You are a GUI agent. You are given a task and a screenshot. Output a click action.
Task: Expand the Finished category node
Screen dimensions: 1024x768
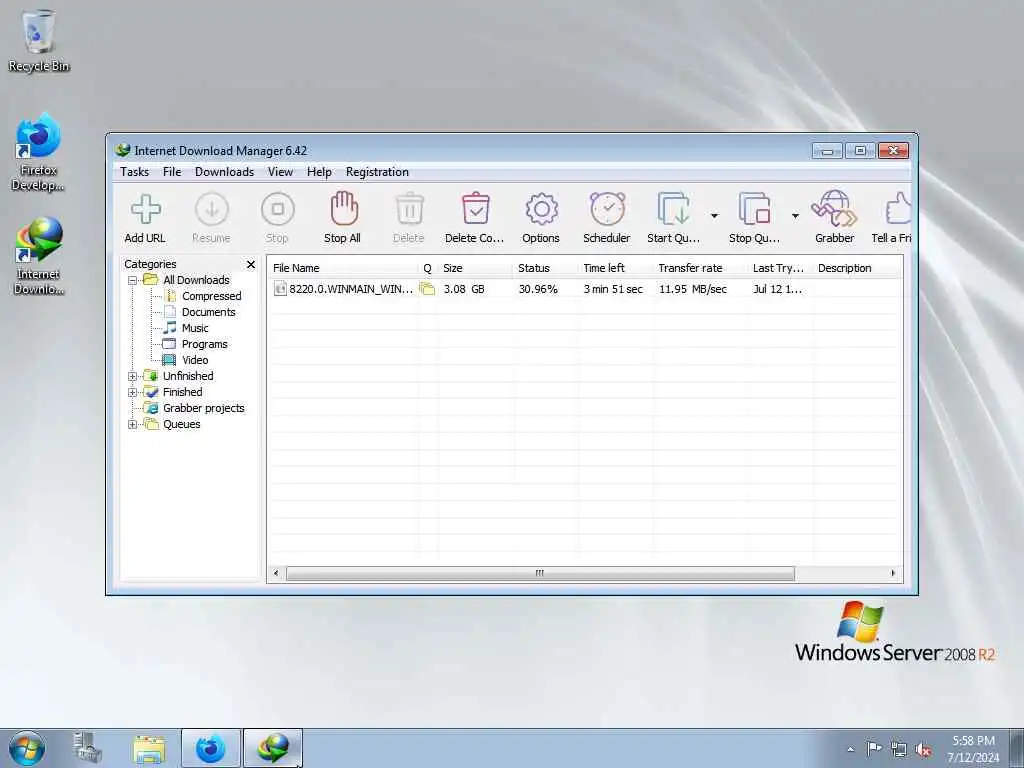click(x=133, y=392)
